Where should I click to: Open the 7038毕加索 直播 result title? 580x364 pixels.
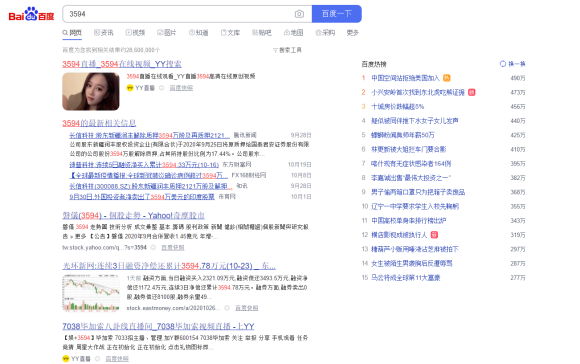point(158,326)
